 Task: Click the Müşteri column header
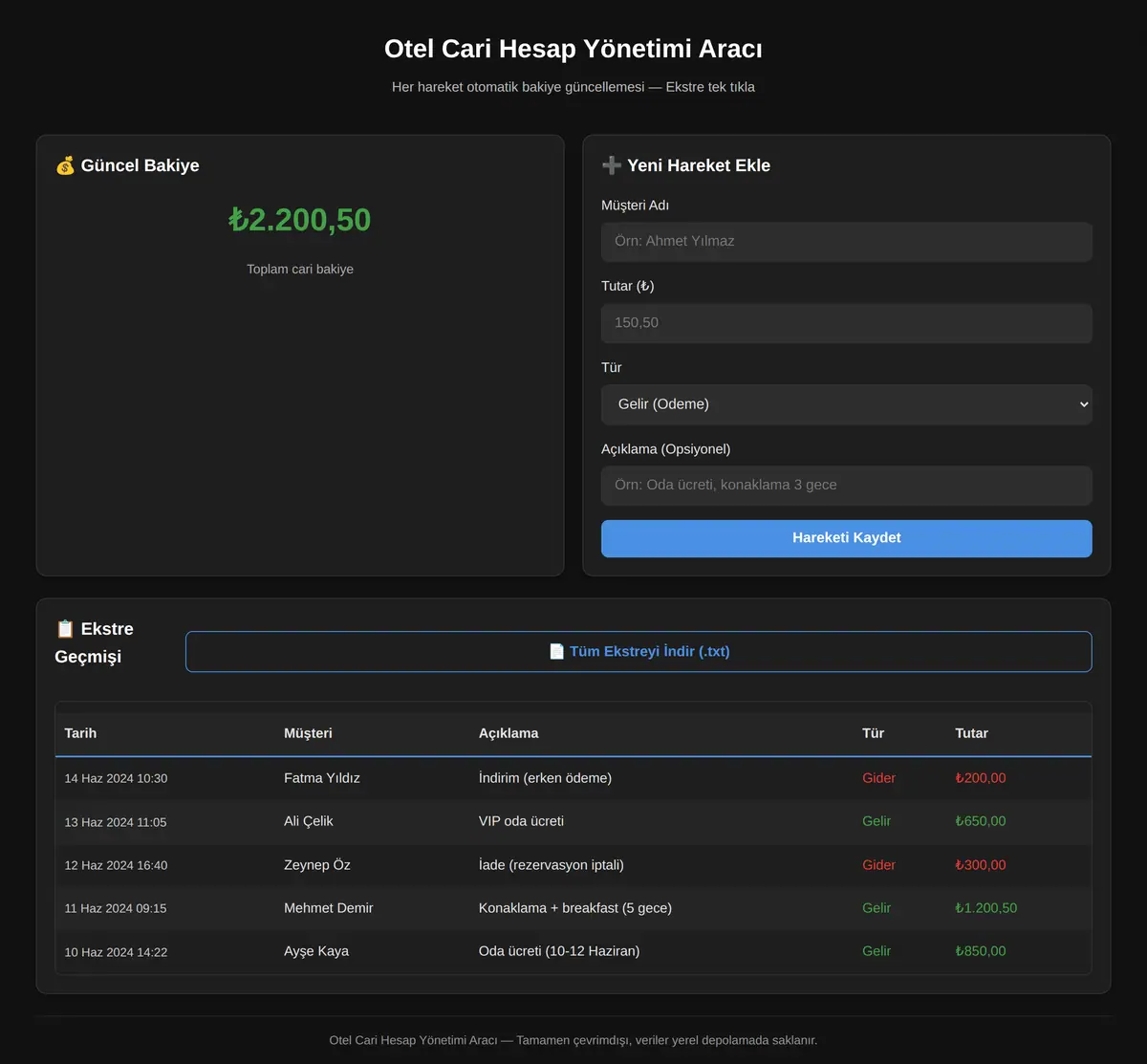click(308, 733)
